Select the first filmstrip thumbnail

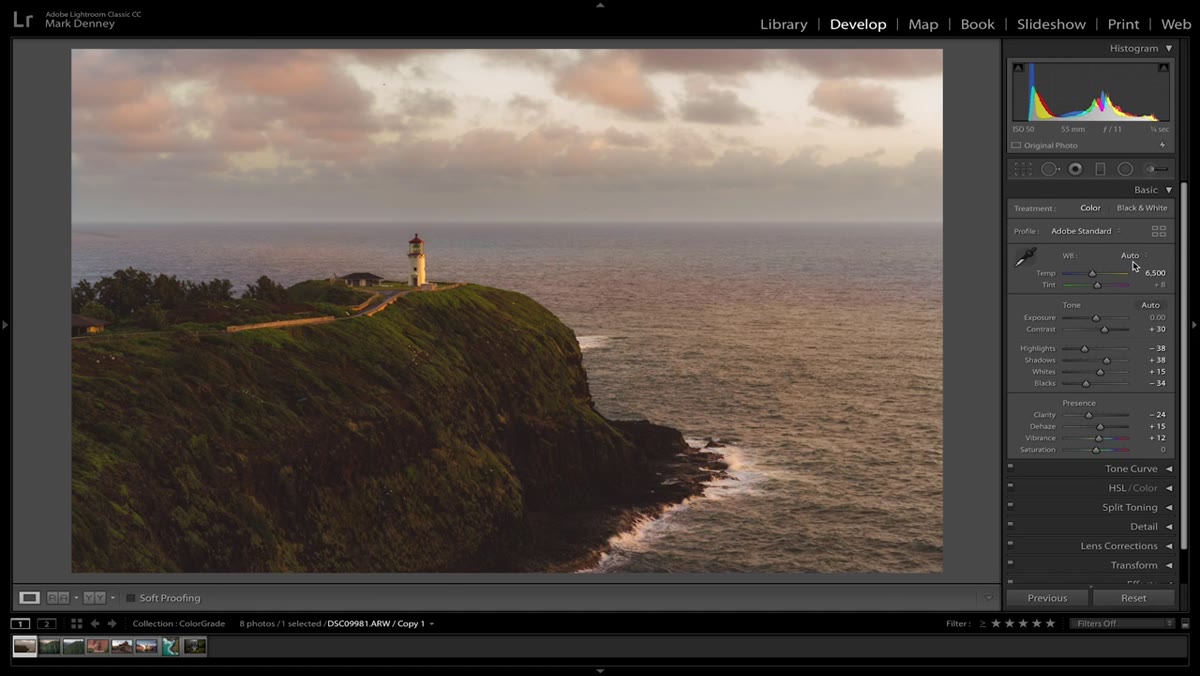click(25, 646)
